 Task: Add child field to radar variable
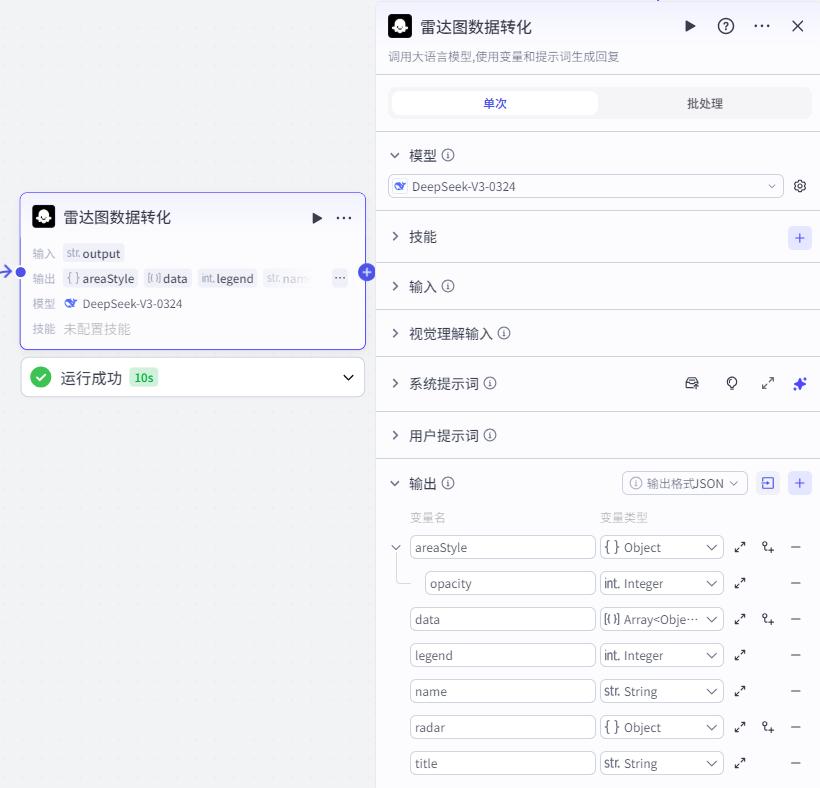[767, 727]
